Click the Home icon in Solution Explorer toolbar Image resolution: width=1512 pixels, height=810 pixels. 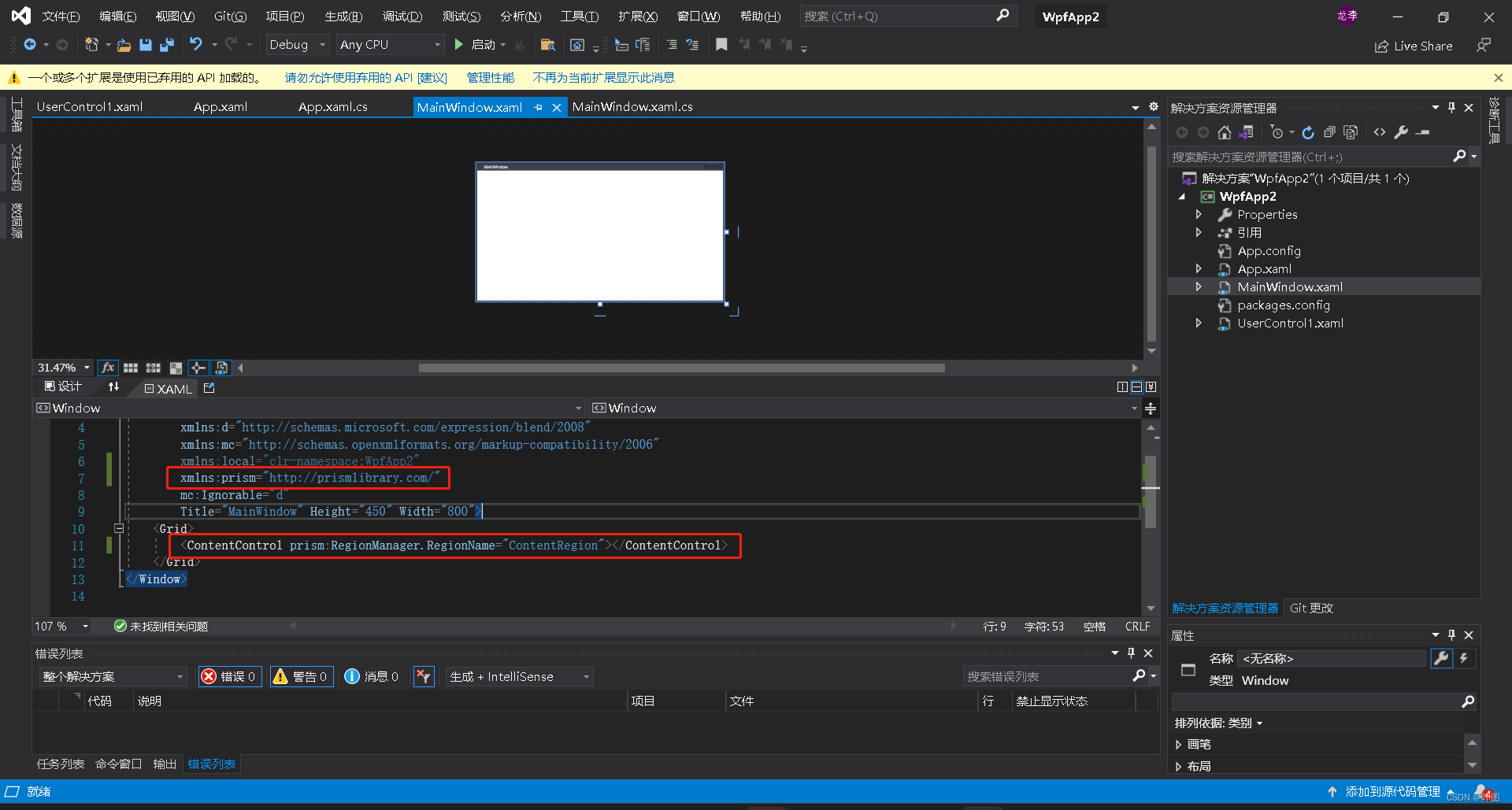[1224, 132]
